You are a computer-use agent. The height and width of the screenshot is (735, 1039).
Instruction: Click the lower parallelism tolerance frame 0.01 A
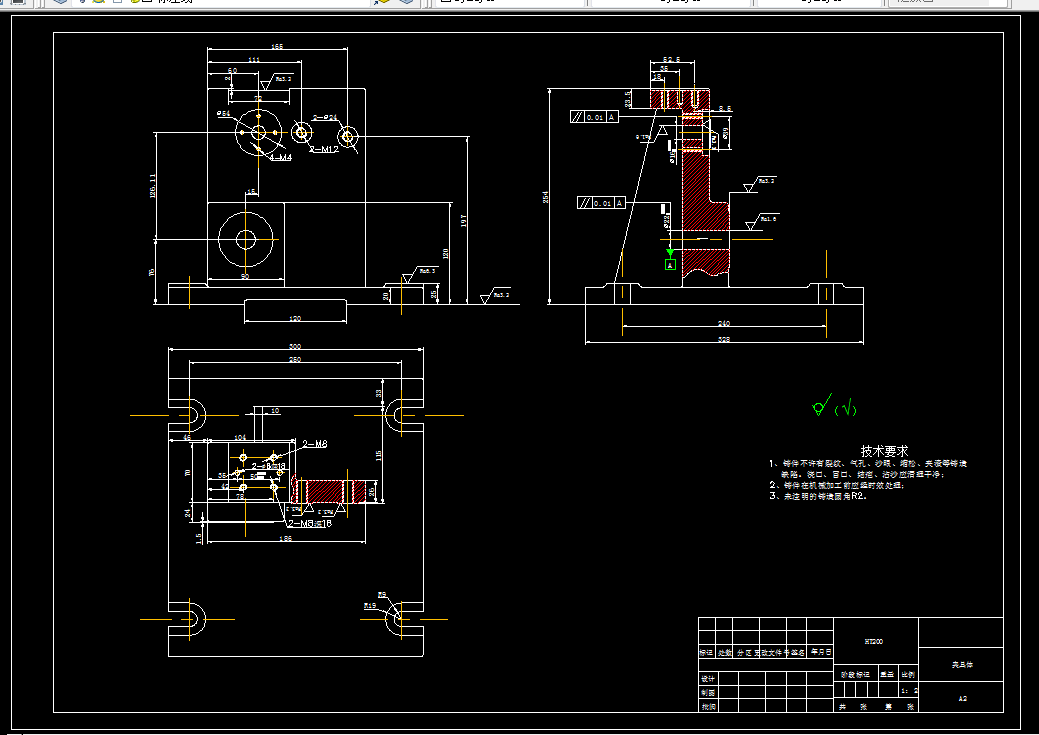[602, 203]
